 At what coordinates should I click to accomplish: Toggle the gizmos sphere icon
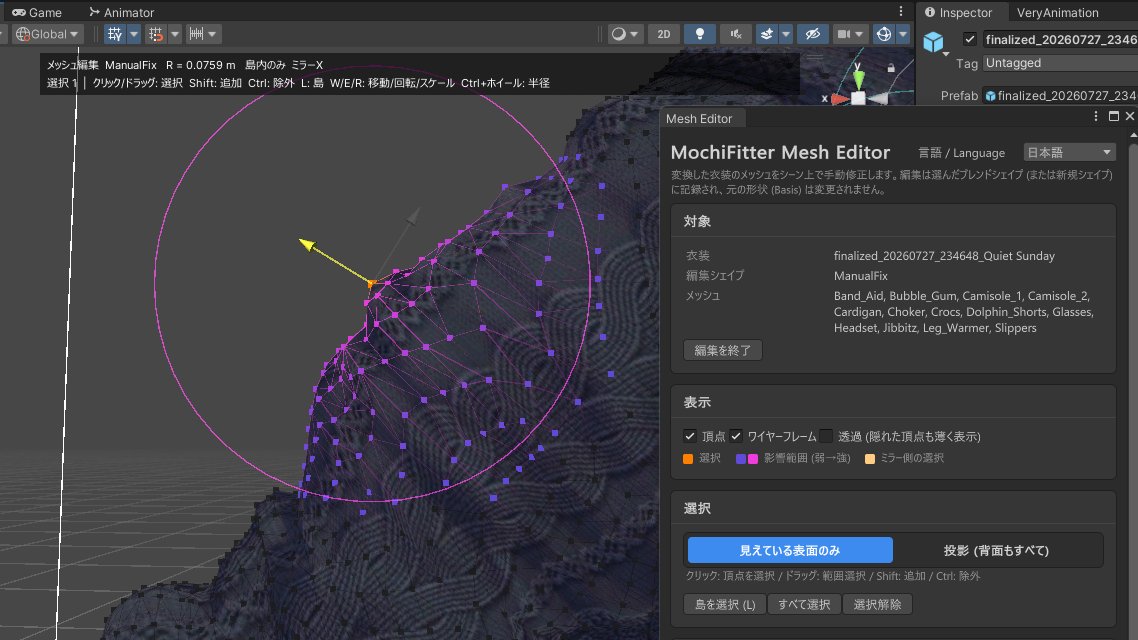click(883, 34)
